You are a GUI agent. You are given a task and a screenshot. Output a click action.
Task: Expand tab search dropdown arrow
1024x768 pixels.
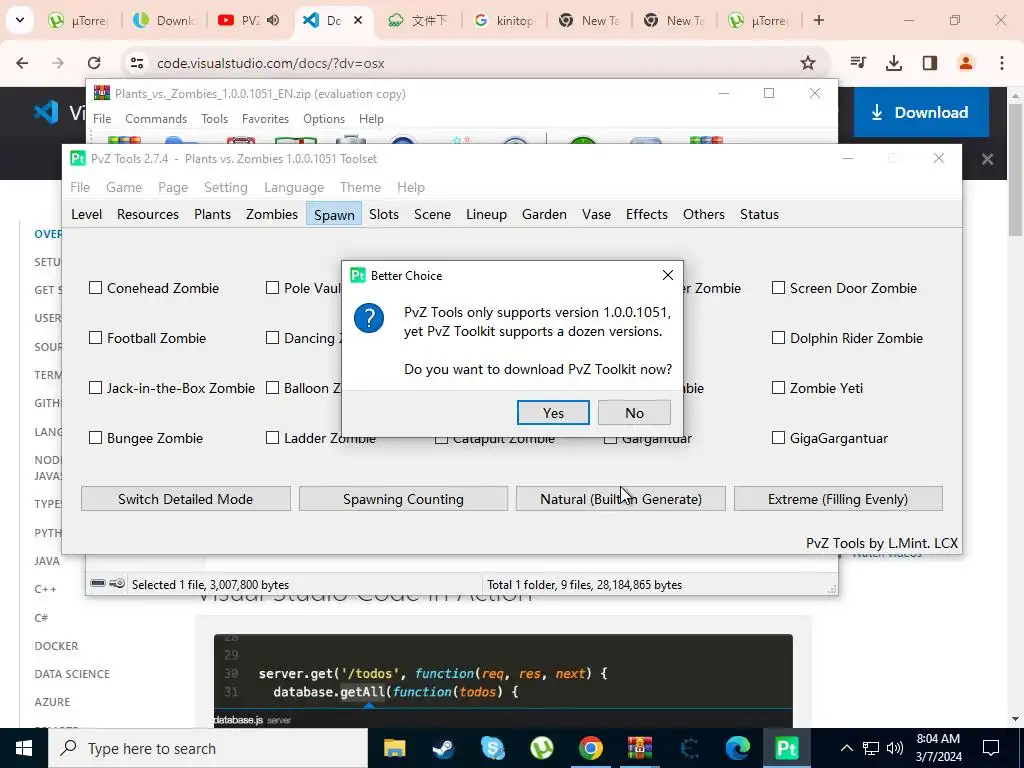coord(20,20)
